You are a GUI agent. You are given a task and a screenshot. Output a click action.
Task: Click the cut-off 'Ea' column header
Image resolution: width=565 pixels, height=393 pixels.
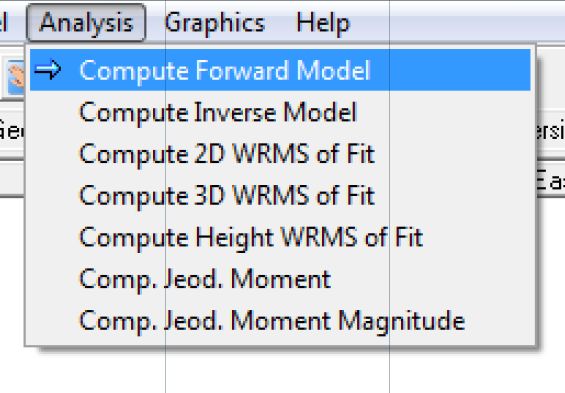pyautogui.click(x=551, y=180)
